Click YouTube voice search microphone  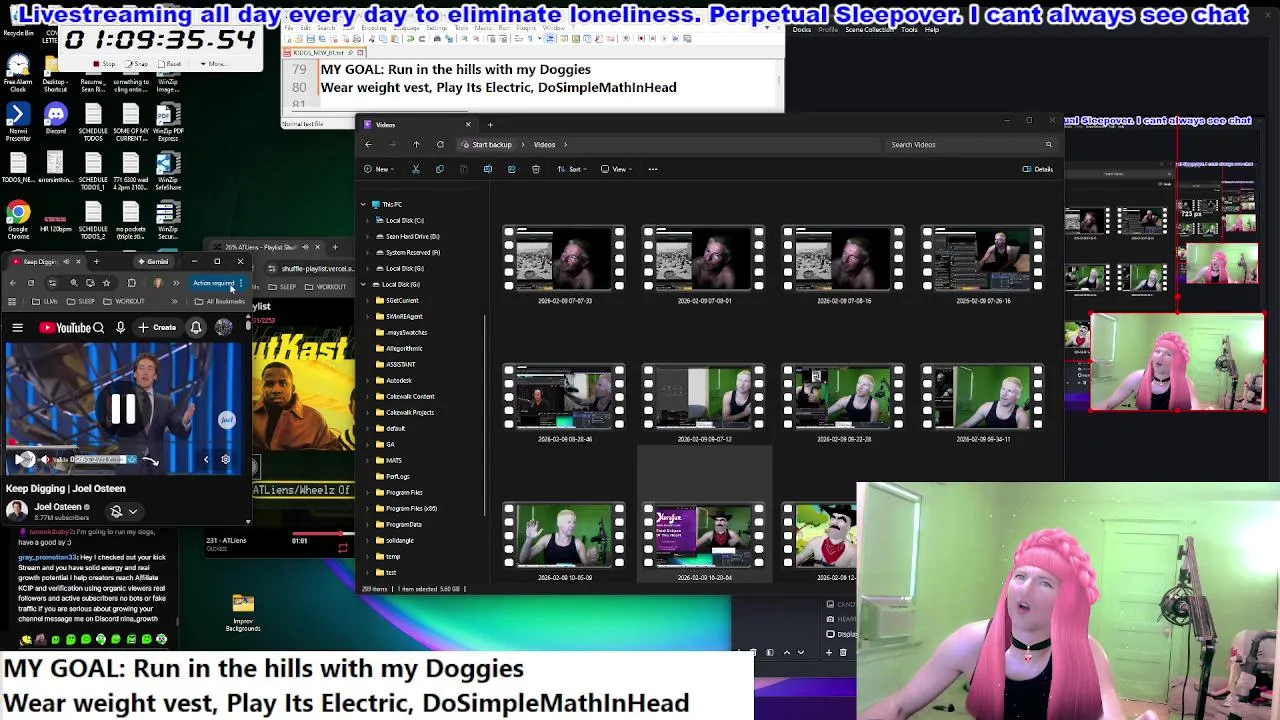tap(120, 328)
